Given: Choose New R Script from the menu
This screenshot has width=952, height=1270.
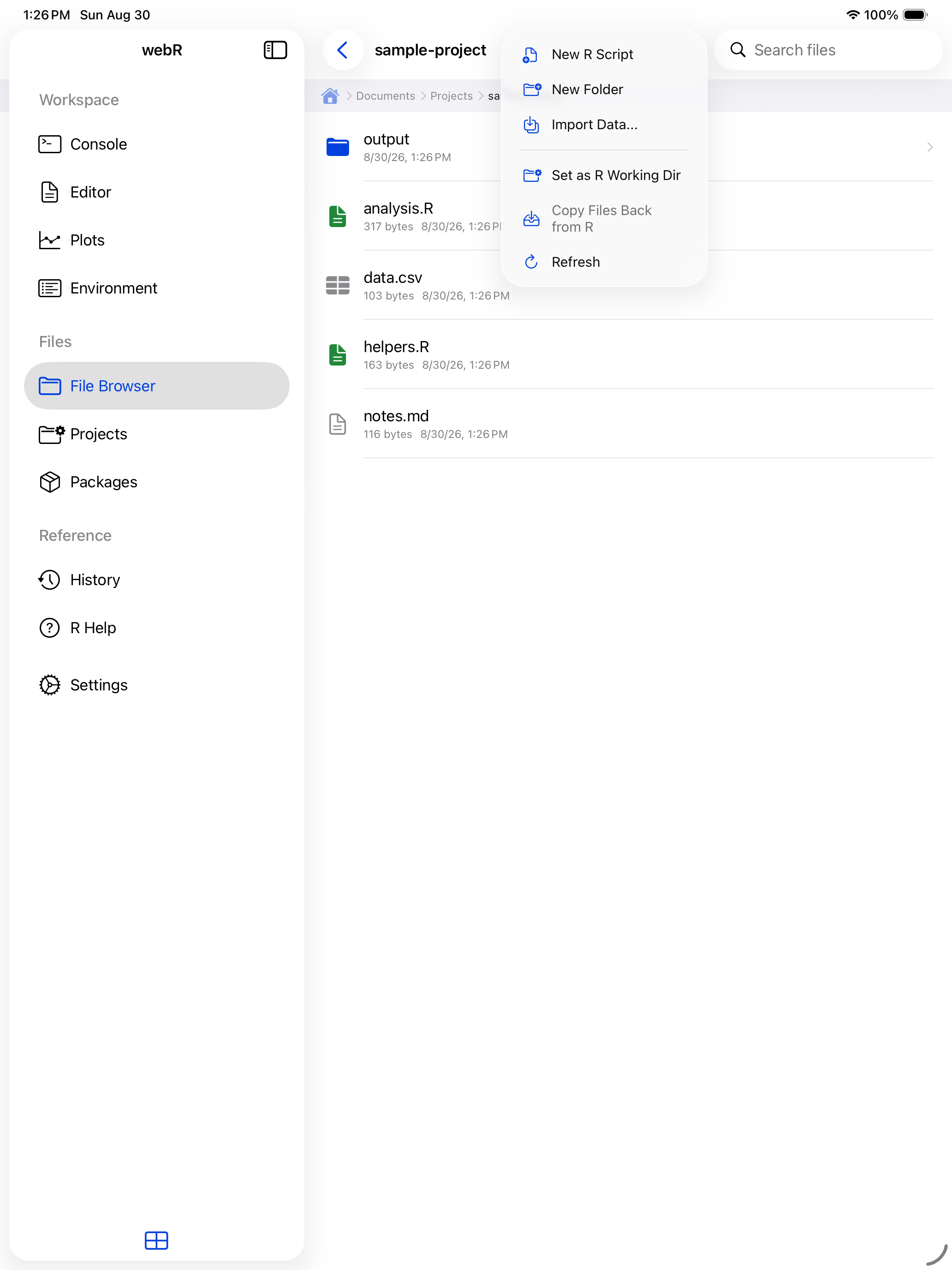Looking at the screenshot, I should pyautogui.click(x=604, y=54).
